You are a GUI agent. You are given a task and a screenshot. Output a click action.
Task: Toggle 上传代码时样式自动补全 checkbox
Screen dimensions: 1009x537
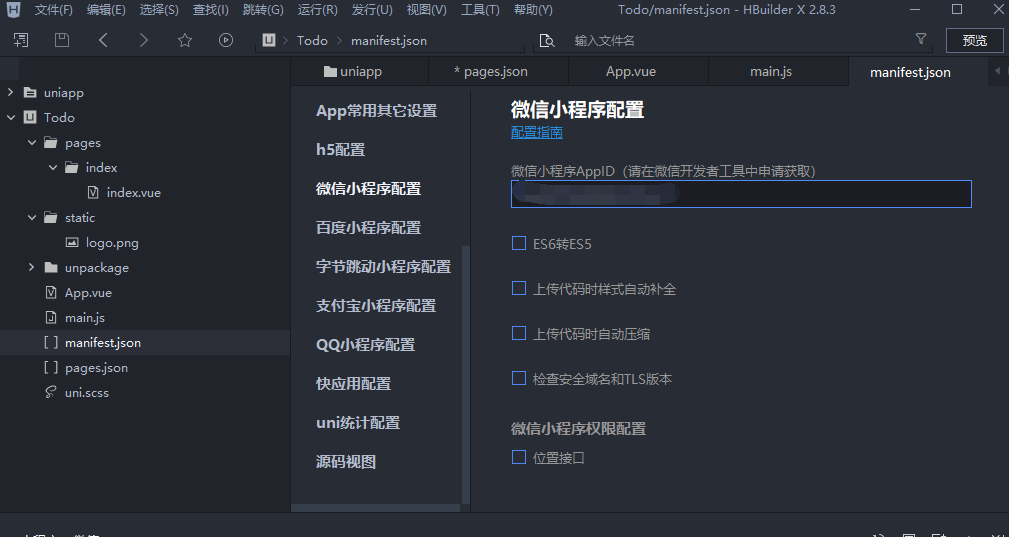519,288
